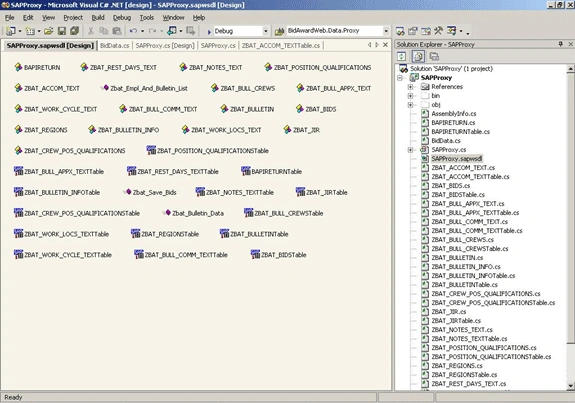The image size is (575, 403).
Task: Select ZBAT_REGIONS.cs in Solution Explorer
Action: 457,366
